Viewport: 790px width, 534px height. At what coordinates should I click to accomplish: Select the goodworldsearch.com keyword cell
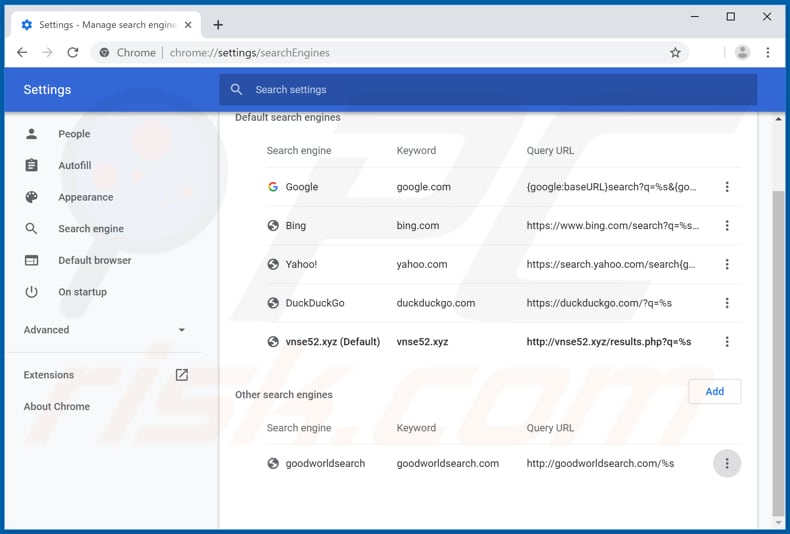click(x=447, y=463)
